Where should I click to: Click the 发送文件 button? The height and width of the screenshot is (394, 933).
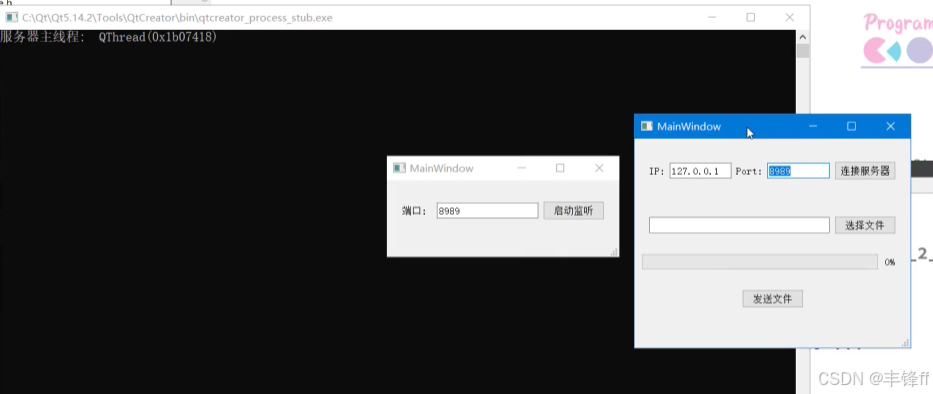[772, 299]
